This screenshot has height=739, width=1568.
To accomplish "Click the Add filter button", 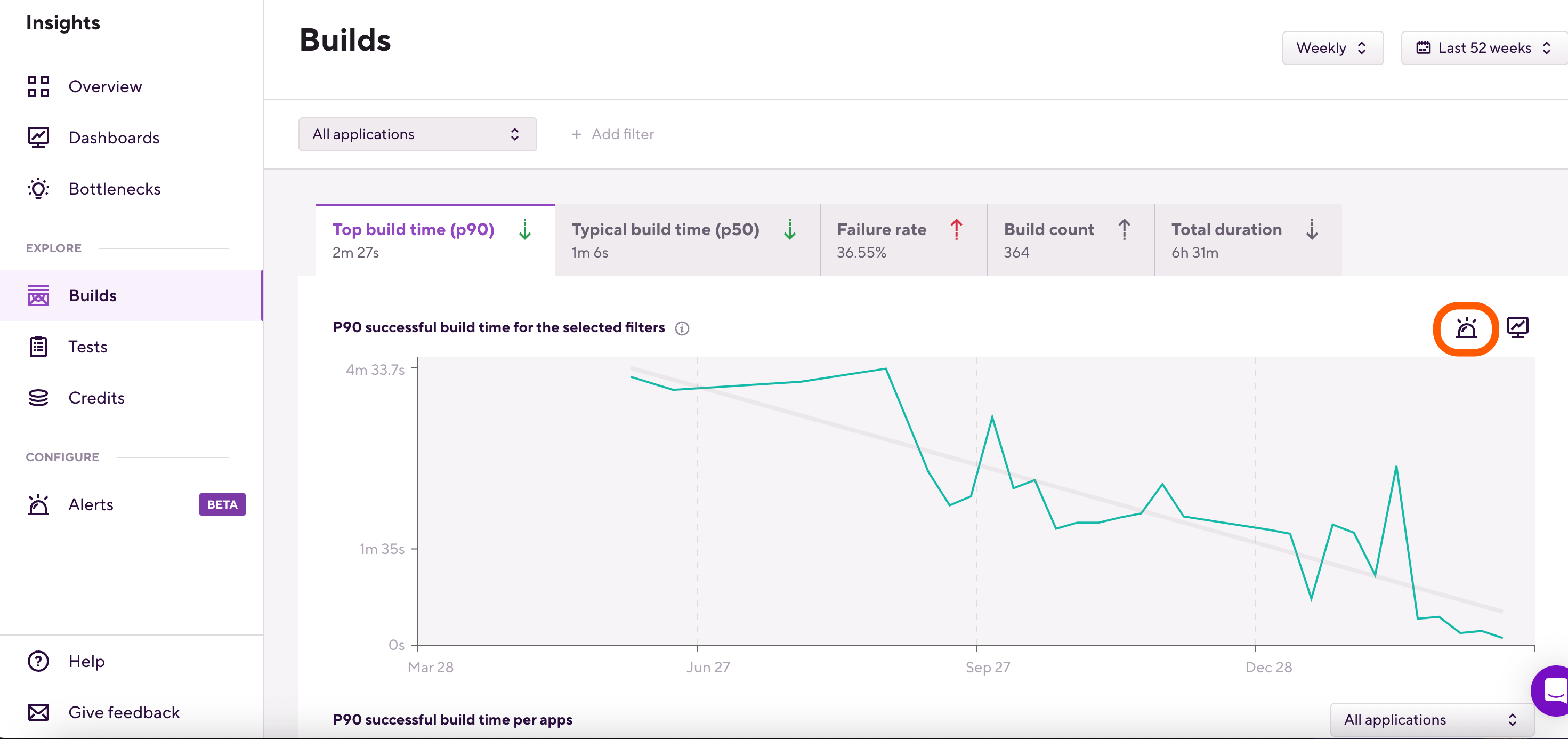I will pyautogui.click(x=613, y=134).
